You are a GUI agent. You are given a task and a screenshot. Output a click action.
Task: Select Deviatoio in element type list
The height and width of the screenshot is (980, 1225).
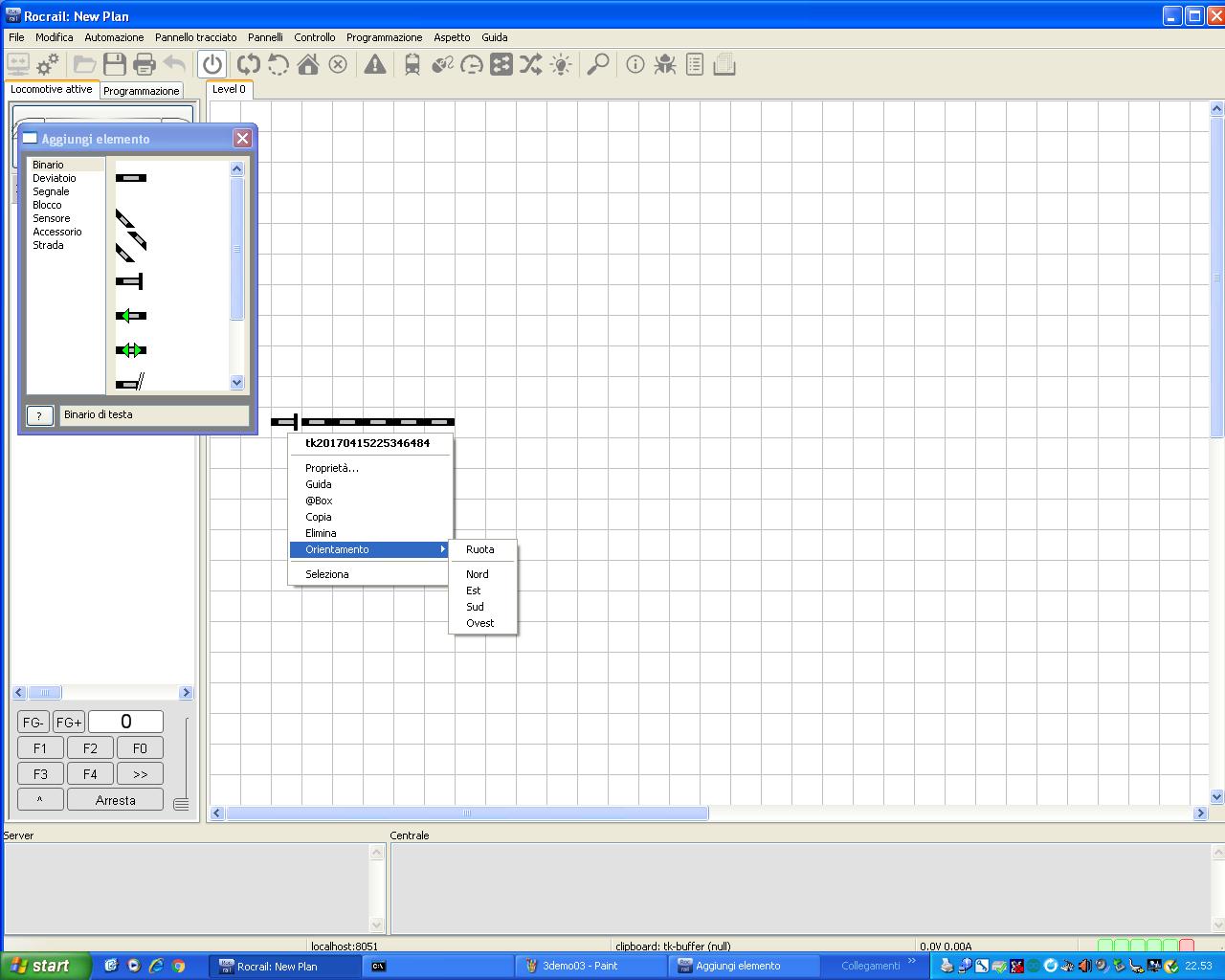[x=55, y=178]
